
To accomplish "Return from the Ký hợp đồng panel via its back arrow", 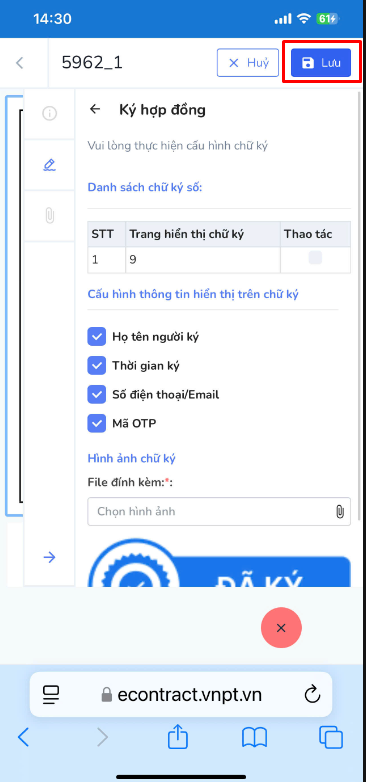I will click(95, 109).
